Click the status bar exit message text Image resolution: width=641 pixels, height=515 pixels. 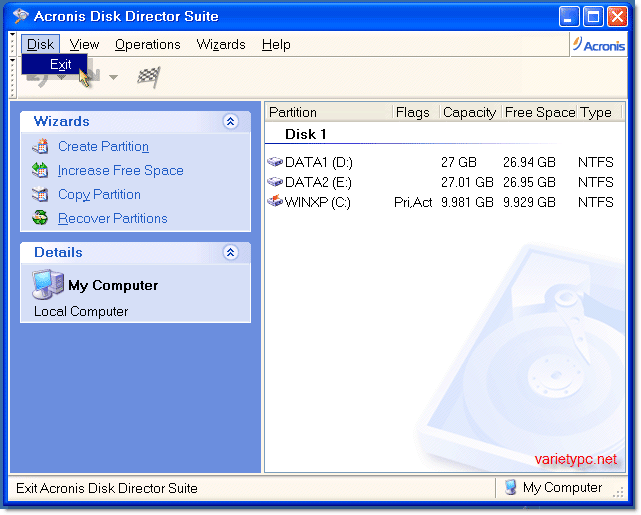pos(107,488)
